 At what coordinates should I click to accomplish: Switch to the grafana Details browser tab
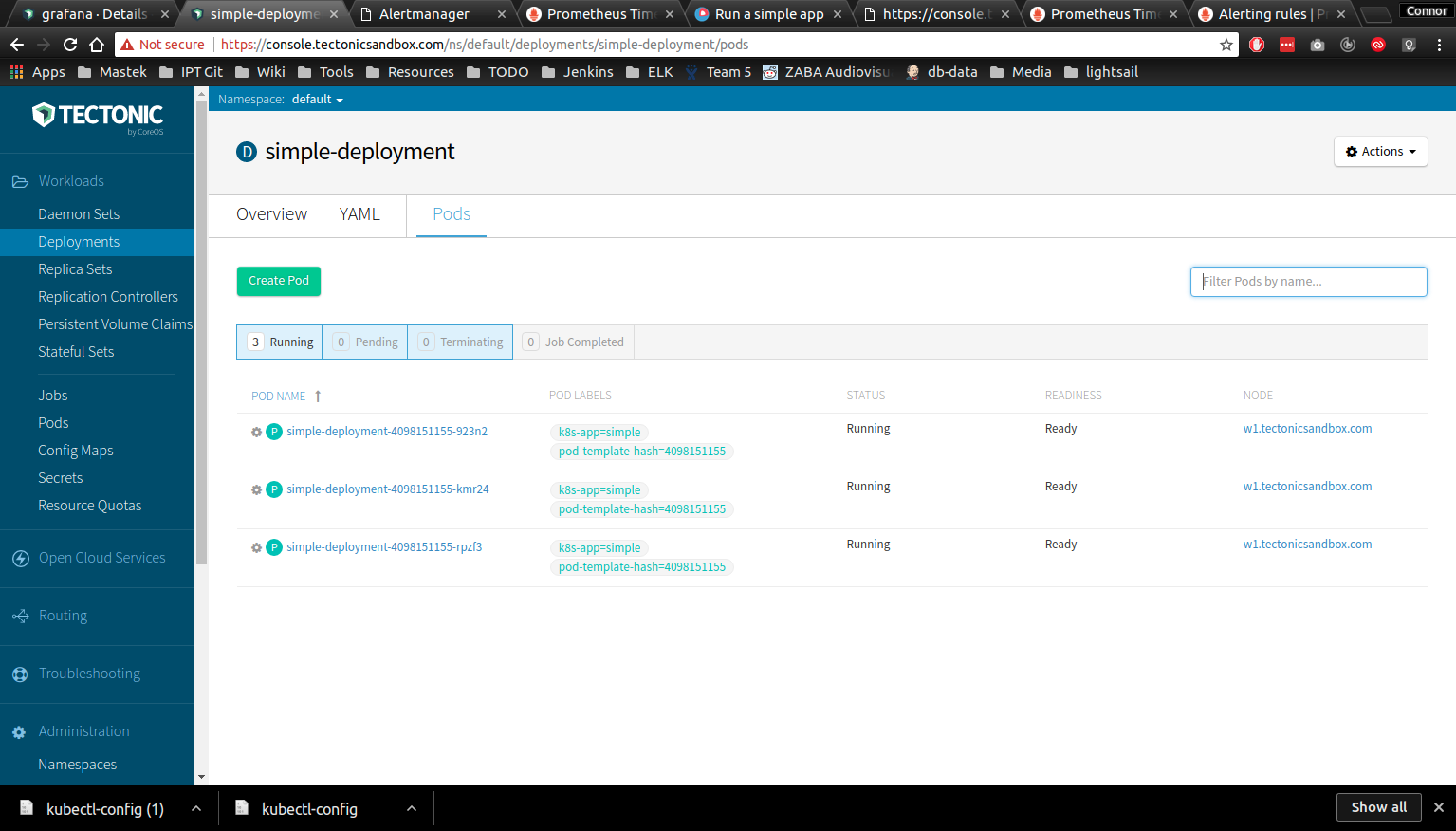(95, 14)
